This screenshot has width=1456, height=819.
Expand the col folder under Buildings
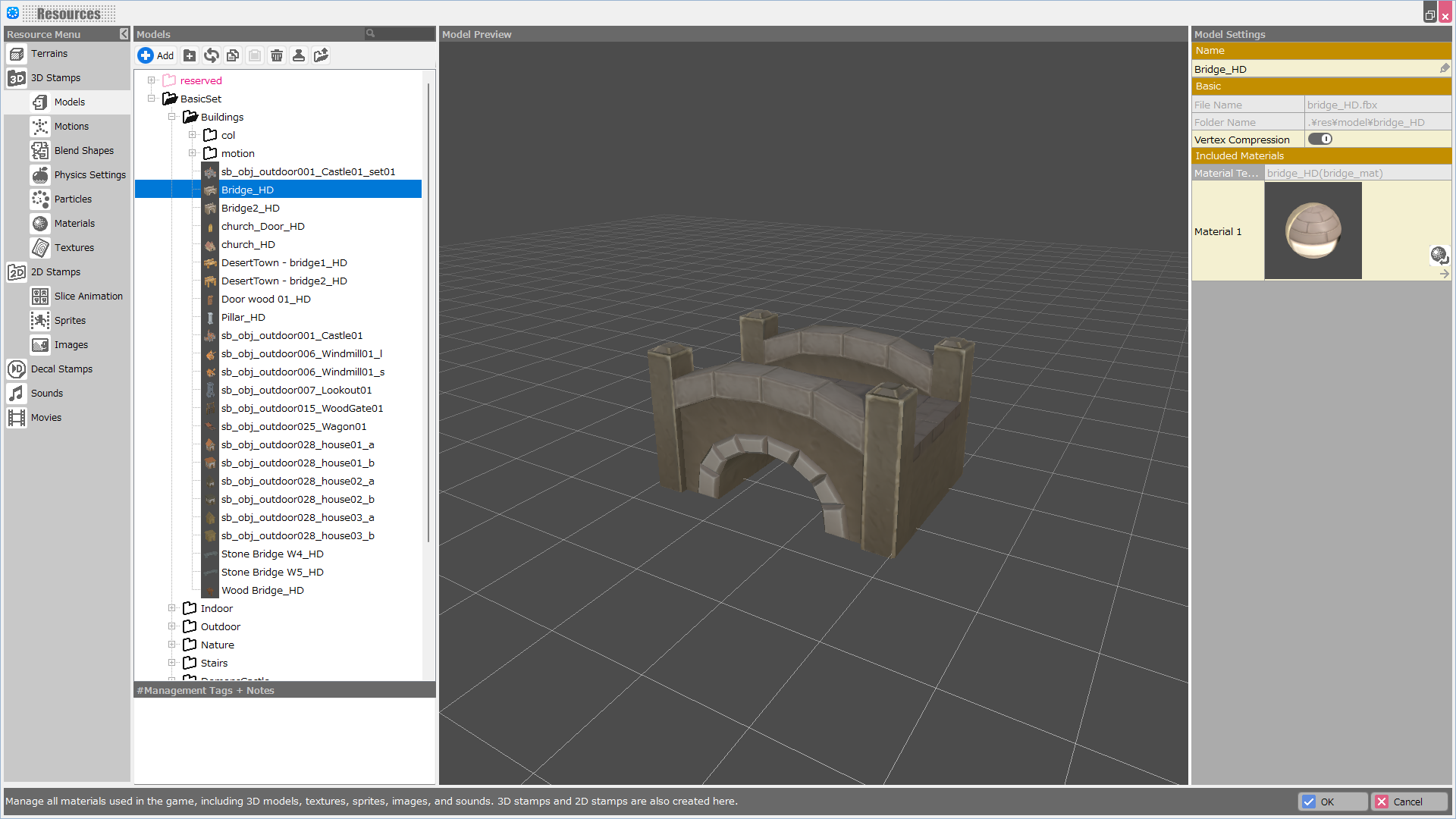click(193, 134)
